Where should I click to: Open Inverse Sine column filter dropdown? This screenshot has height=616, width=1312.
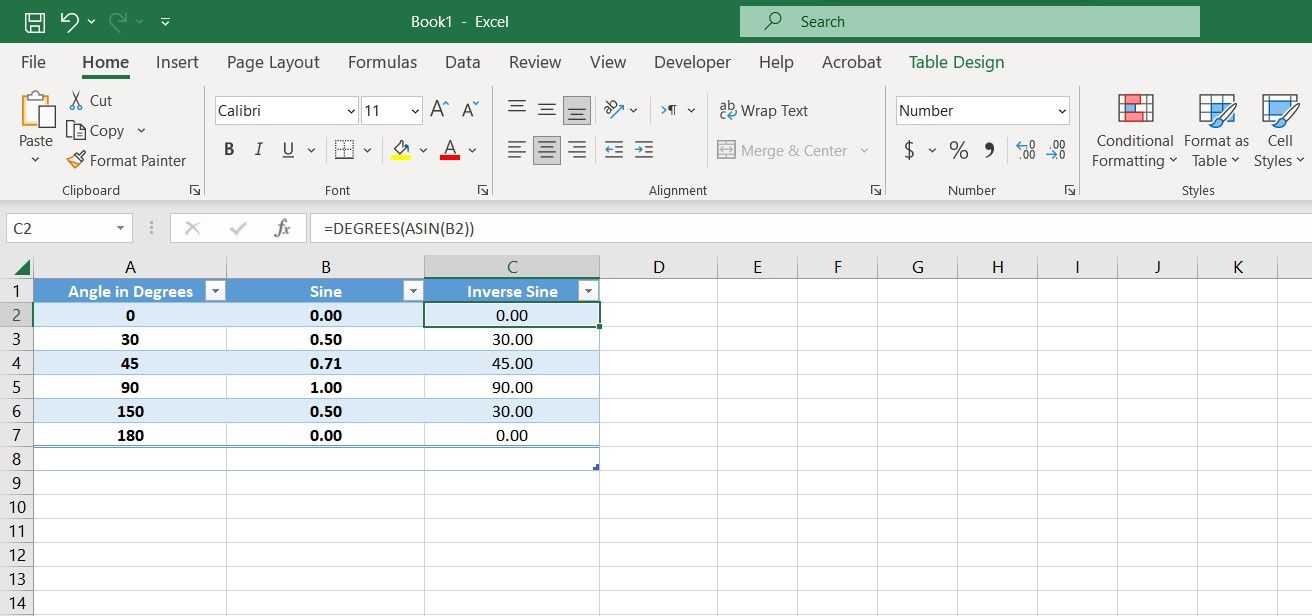click(588, 291)
